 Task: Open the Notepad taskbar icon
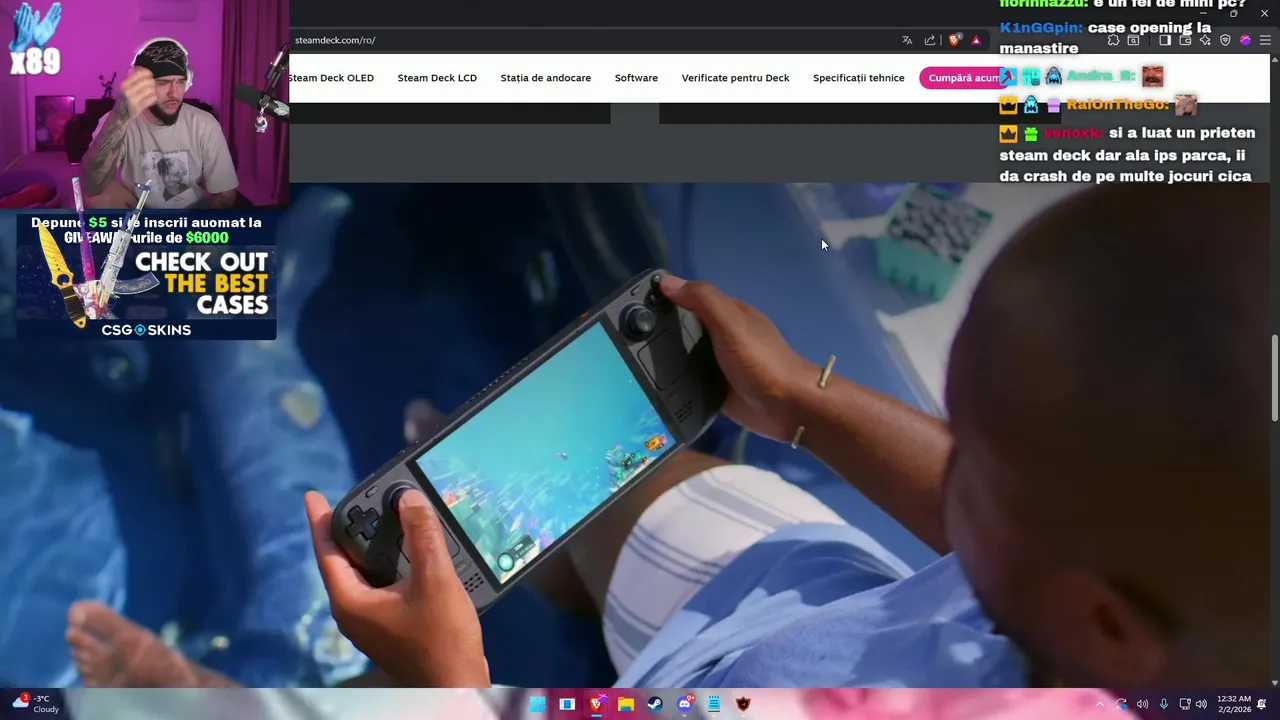[714, 704]
